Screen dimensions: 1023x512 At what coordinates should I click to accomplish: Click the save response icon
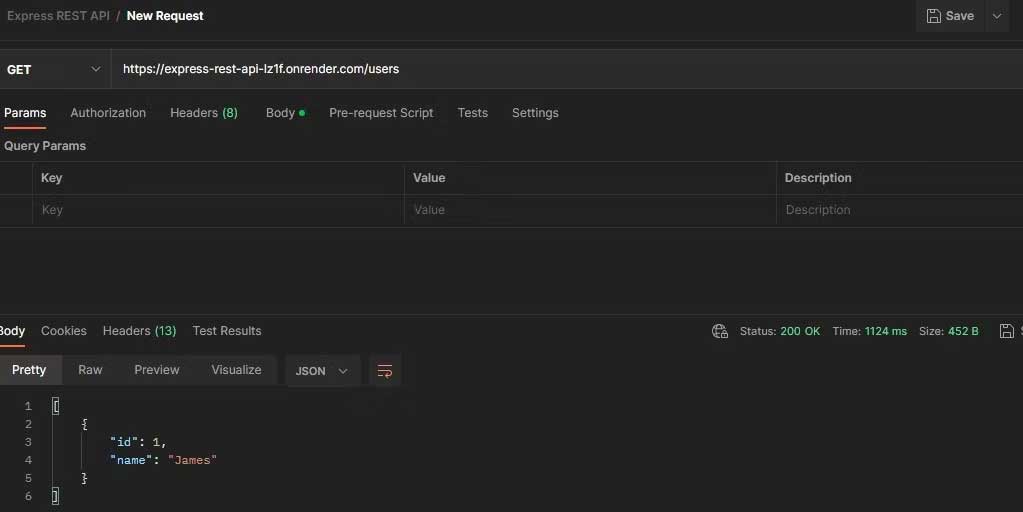pos(1007,331)
